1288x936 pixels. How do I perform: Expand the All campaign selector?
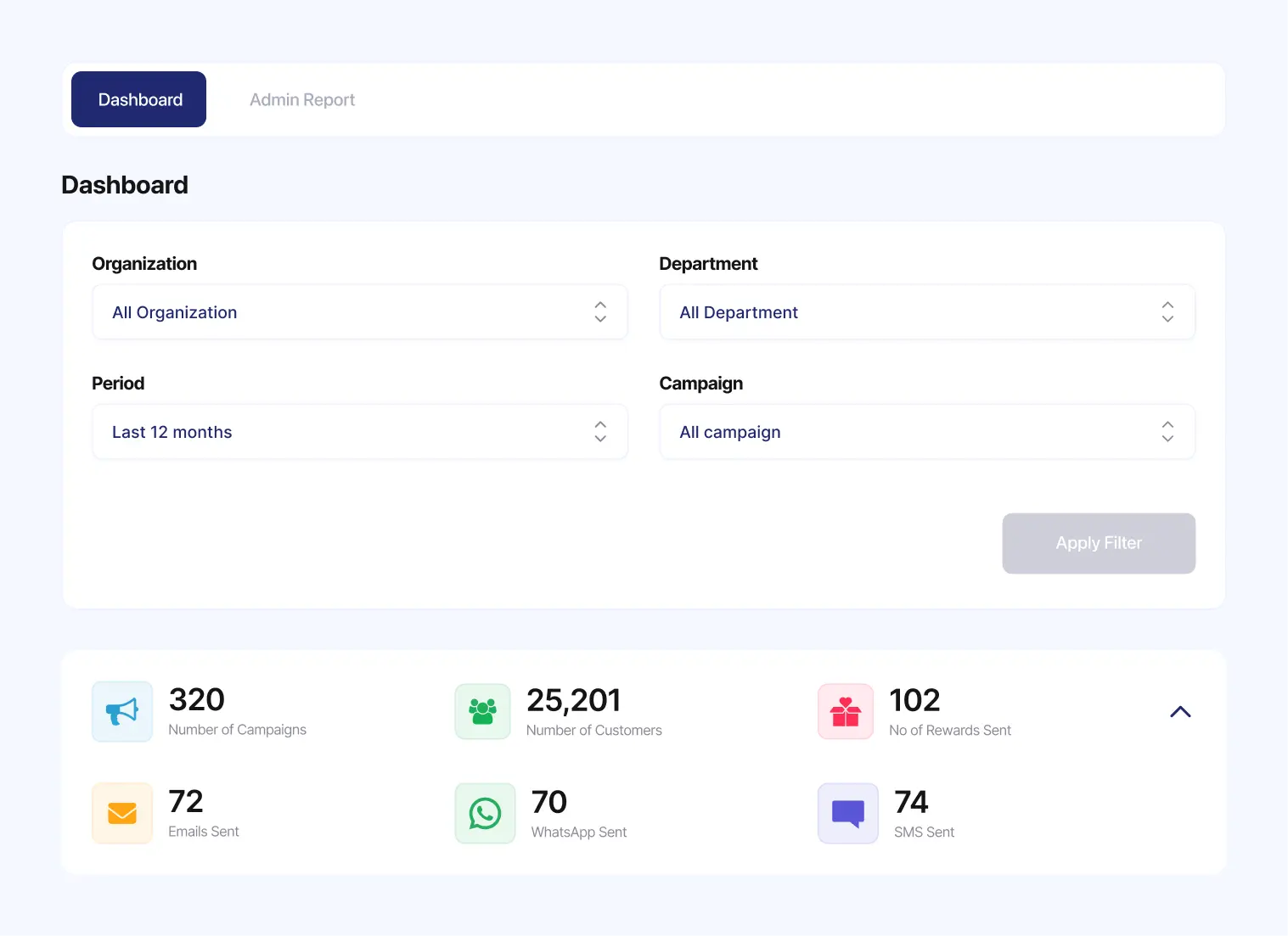[927, 432]
